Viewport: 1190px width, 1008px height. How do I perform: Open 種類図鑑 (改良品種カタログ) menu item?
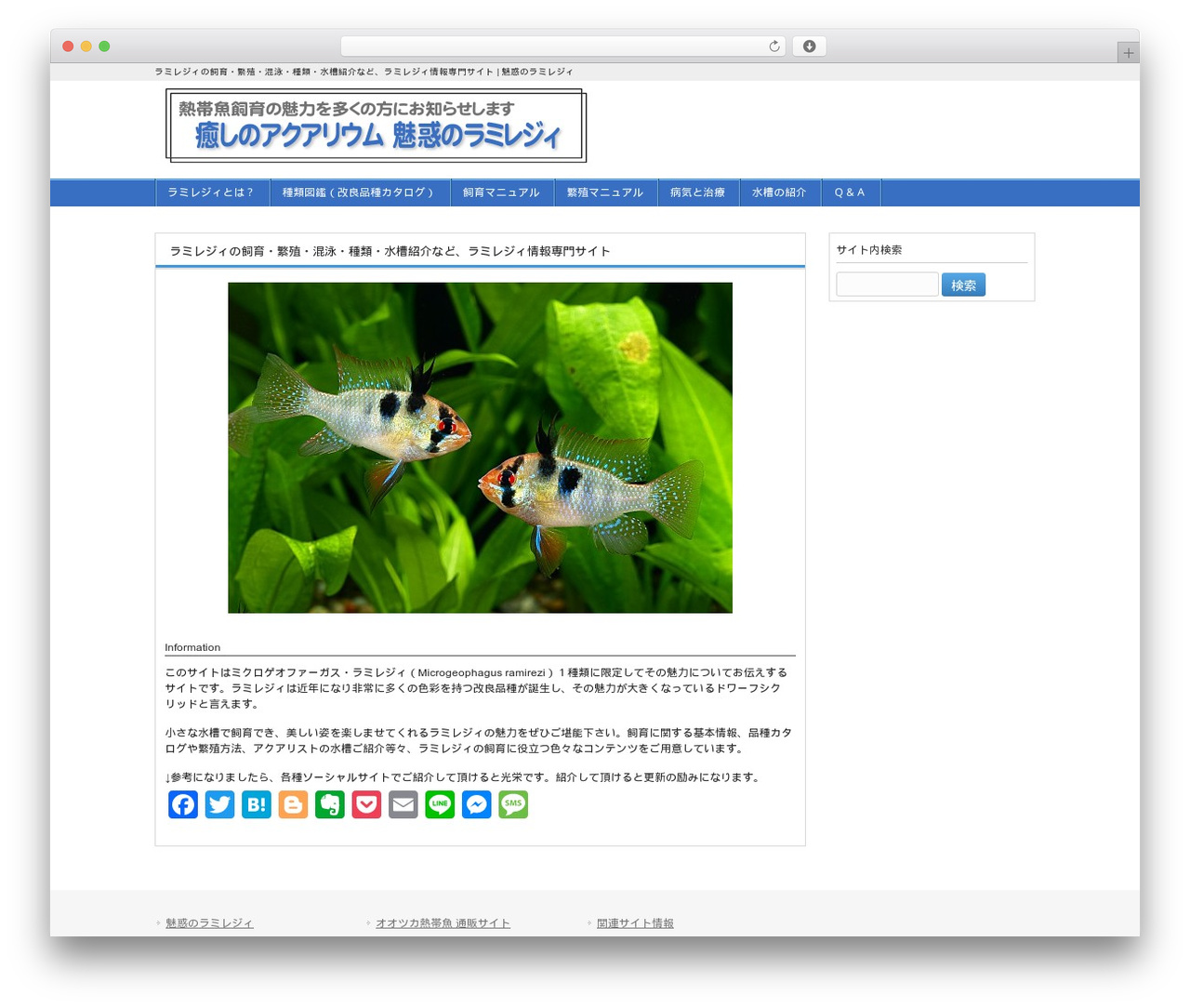(359, 192)
